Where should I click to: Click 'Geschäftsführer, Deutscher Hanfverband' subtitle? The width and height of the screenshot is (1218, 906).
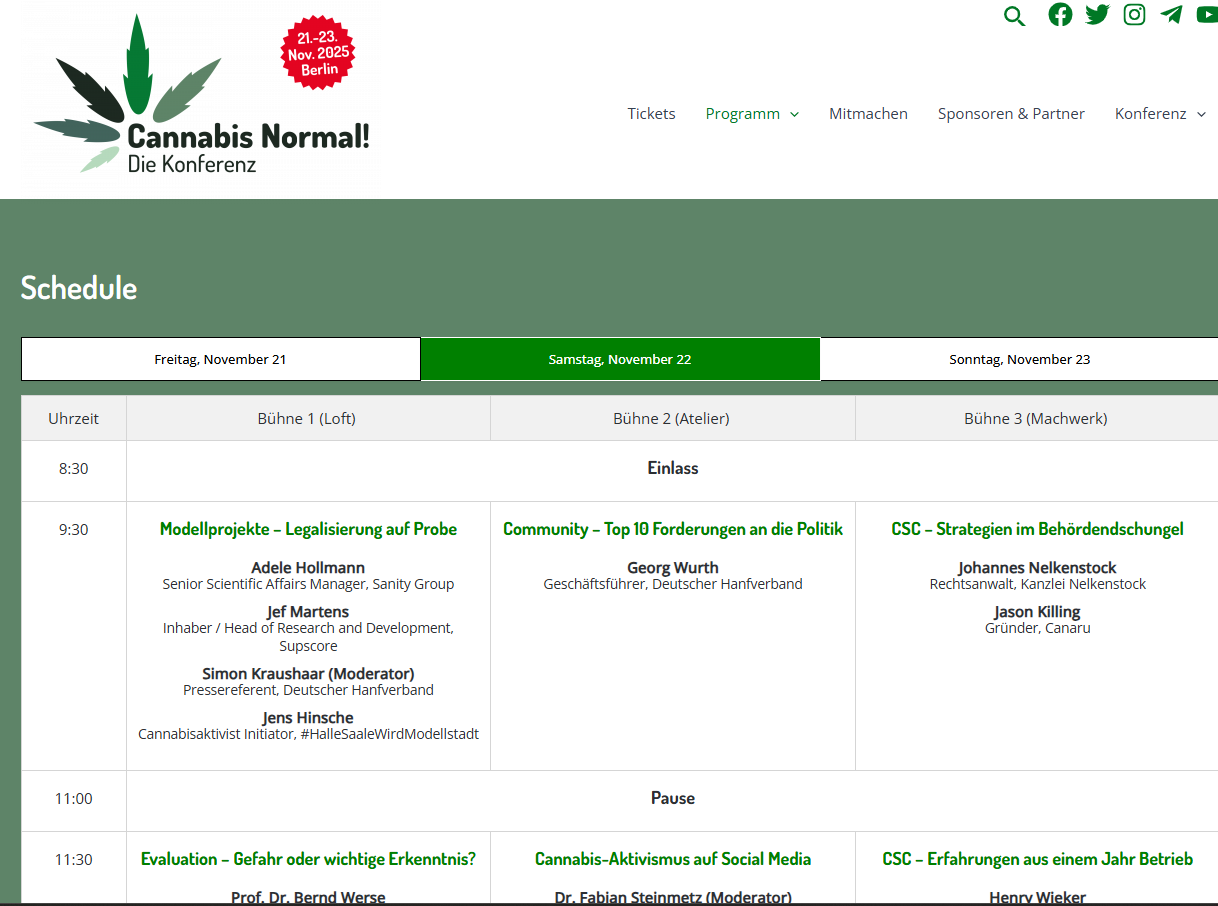point(673,584)
